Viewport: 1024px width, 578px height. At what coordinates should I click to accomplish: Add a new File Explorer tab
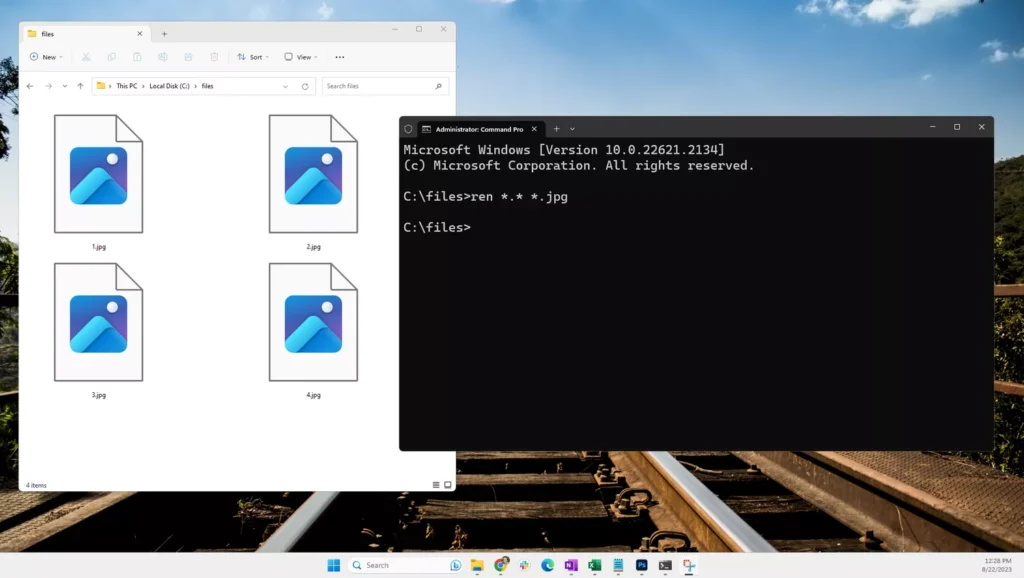pyautogui.click(x=165, y=34)
